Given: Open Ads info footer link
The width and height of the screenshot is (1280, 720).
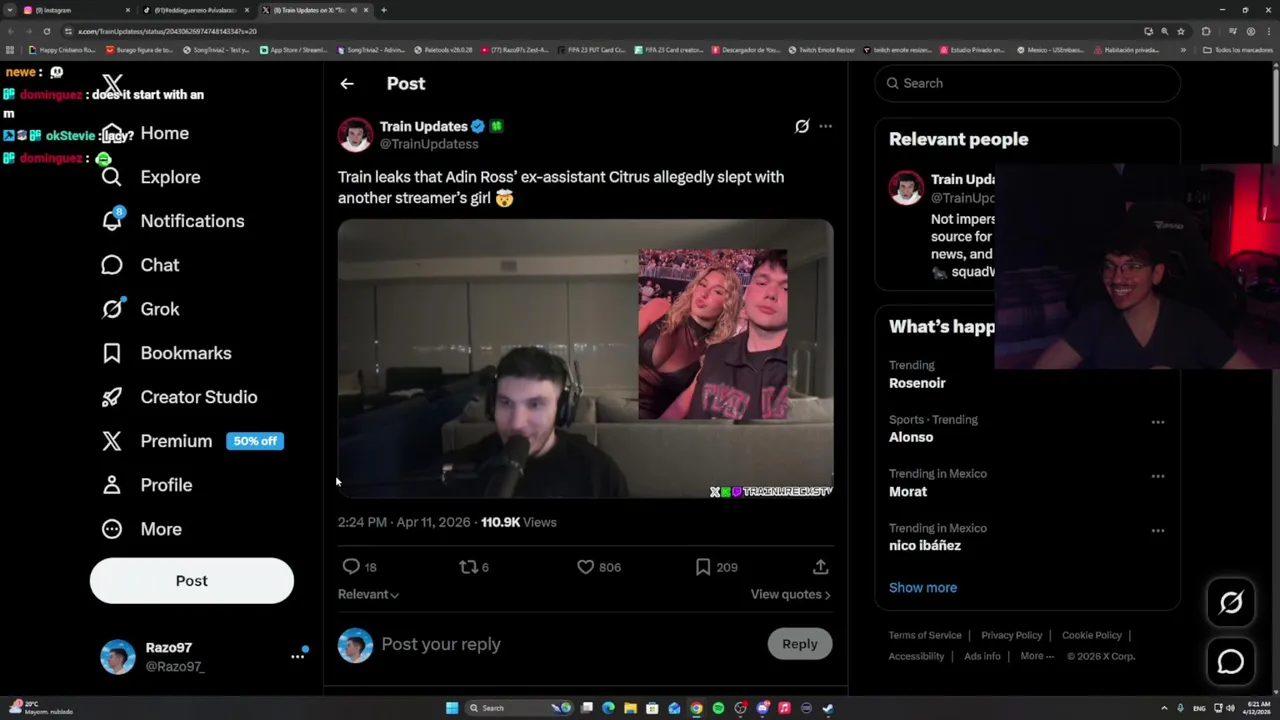Looking at the screenshot, I should (x=982, y=656).
